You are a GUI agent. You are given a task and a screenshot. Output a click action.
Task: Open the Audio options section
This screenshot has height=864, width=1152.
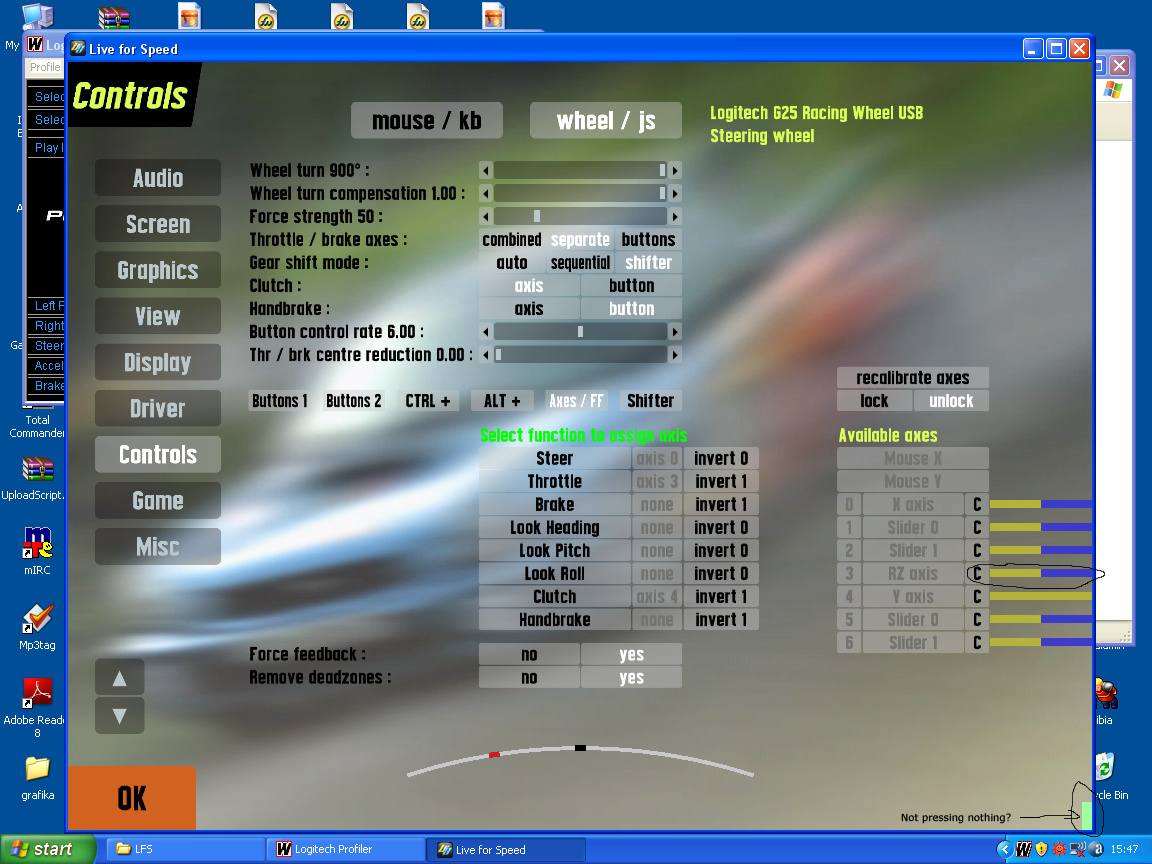click(158, 178)
